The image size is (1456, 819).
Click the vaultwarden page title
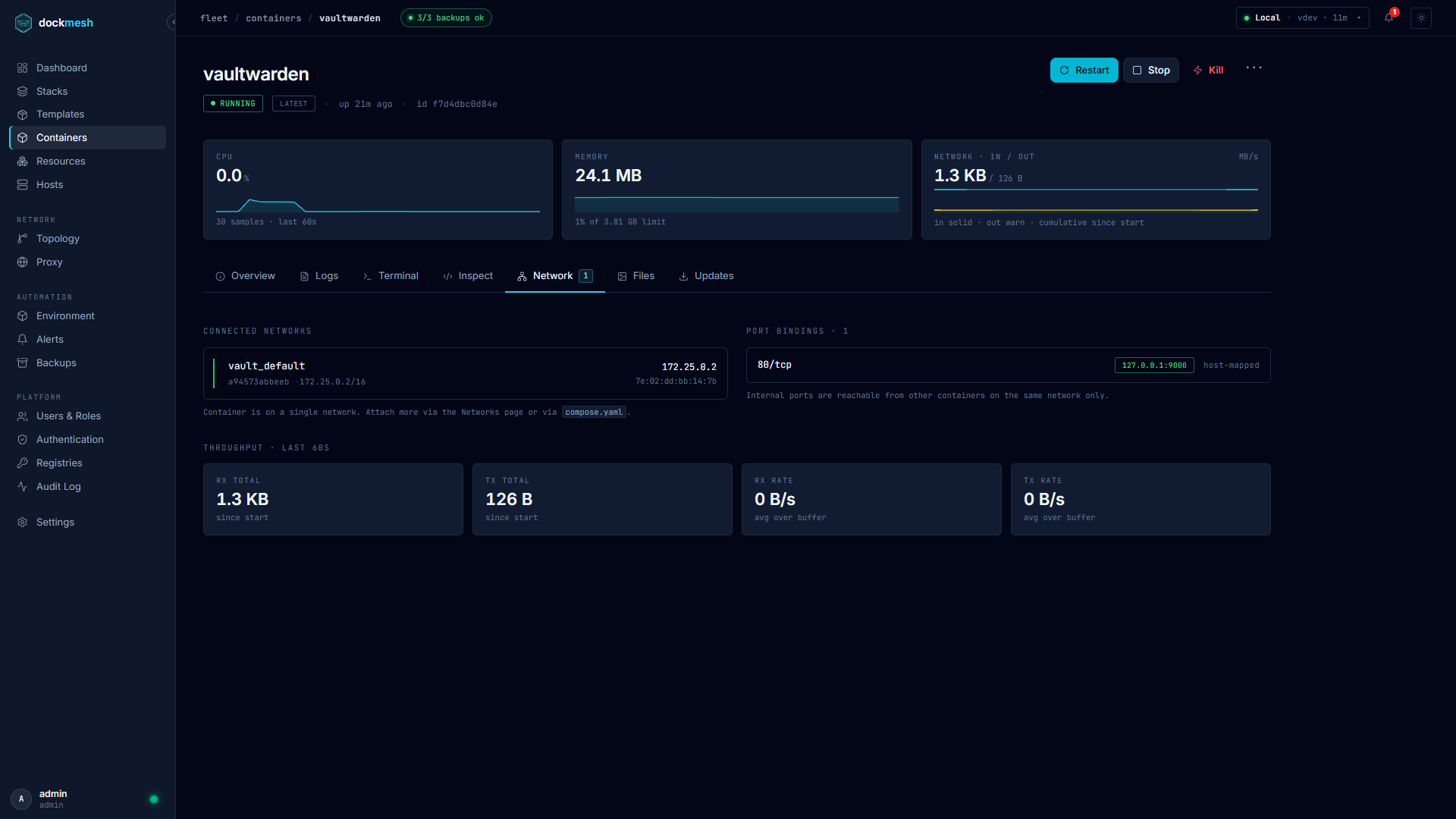click(256, 74)
